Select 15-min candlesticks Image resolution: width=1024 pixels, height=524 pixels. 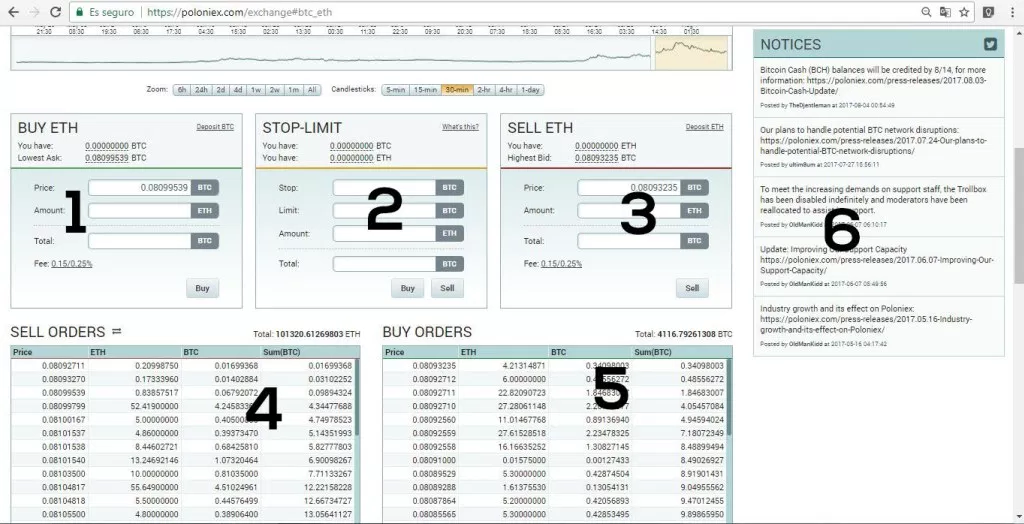click(424, 90)
